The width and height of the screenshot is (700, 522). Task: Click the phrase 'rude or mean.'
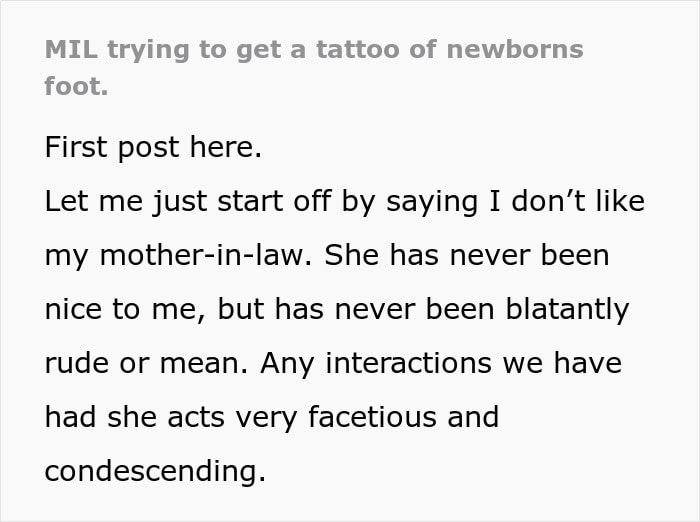pyautogui.click(x=146, y=363)
